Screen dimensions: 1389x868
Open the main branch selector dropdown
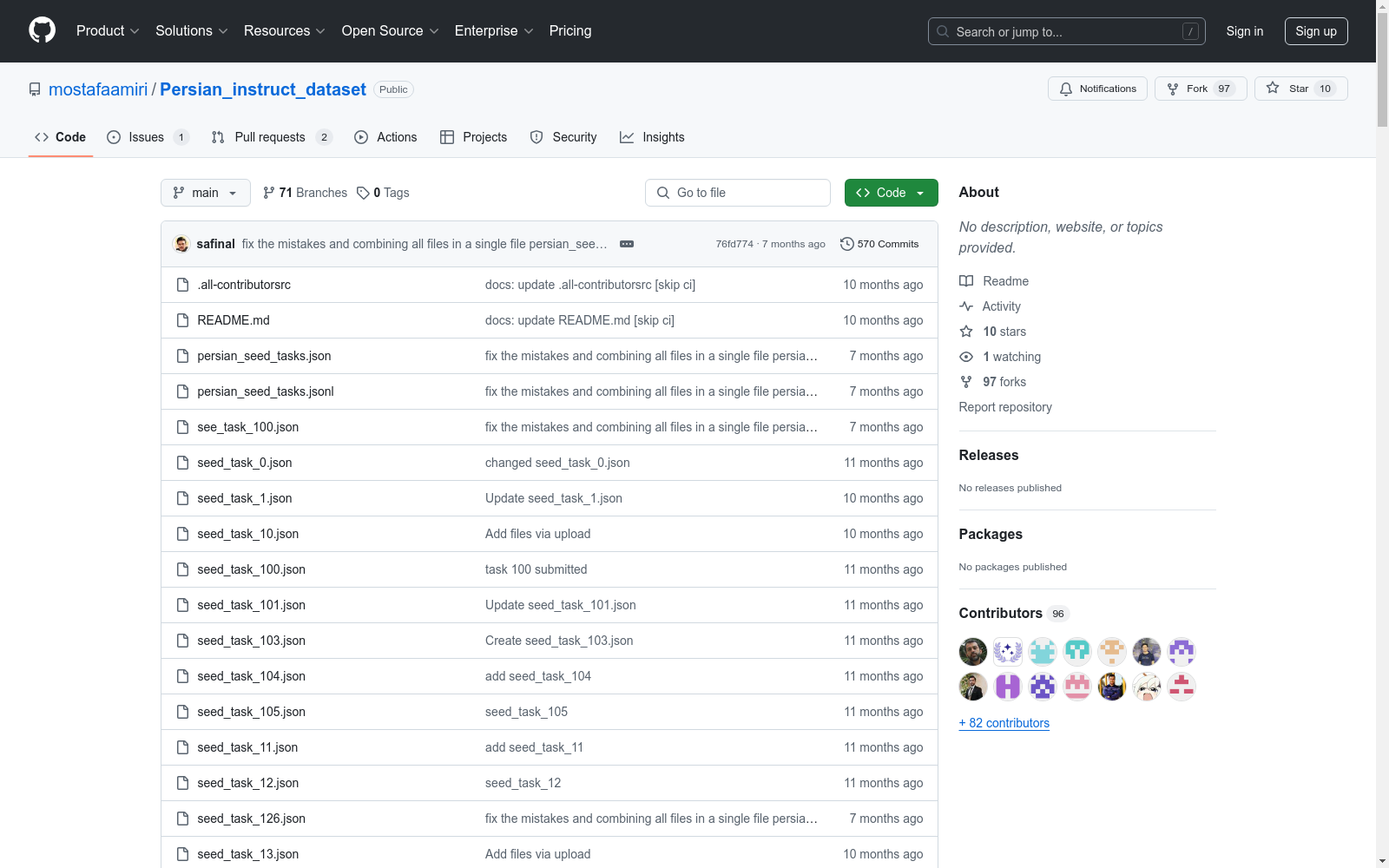[x=206, y=193]
